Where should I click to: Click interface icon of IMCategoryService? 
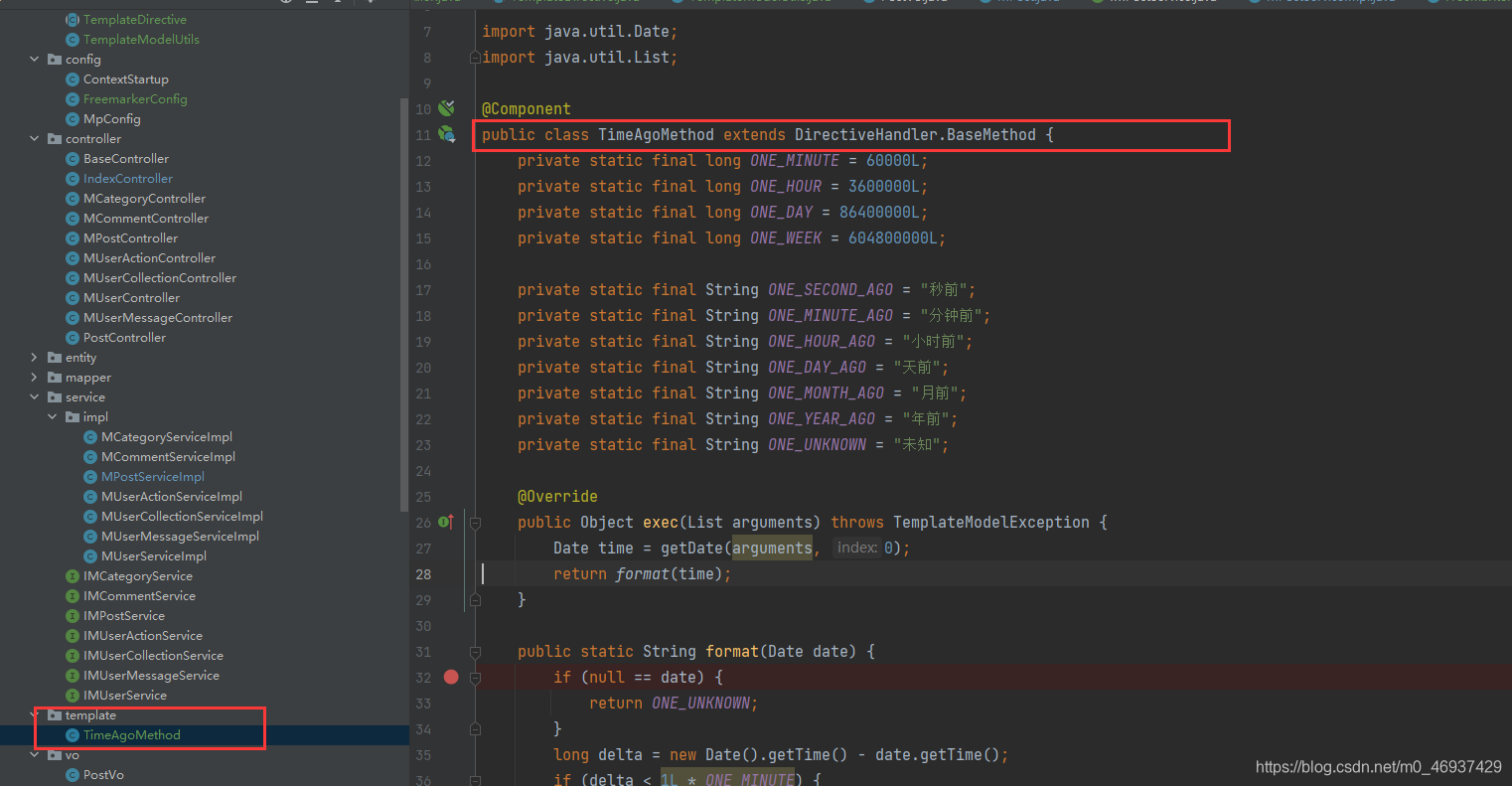pos(73,576)
